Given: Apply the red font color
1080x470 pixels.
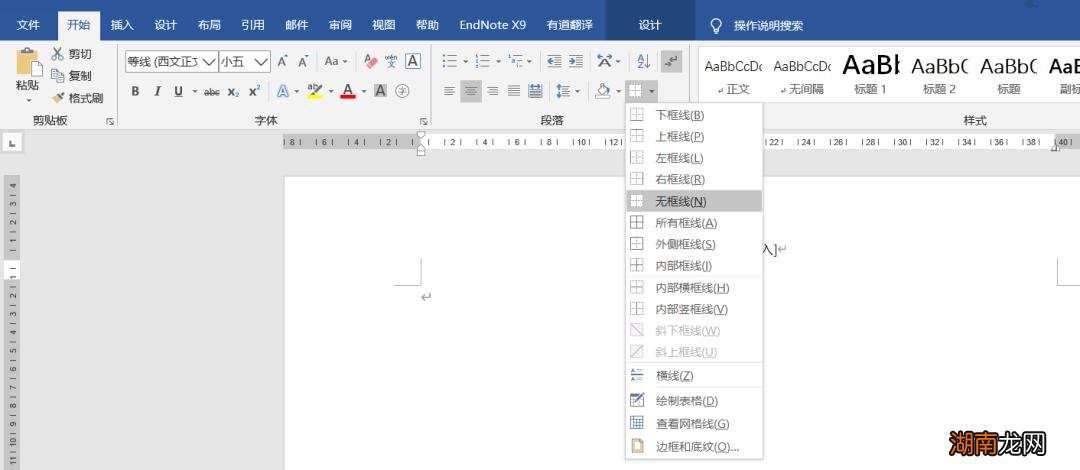Looking at the screenshot, I should coord(348,91).
